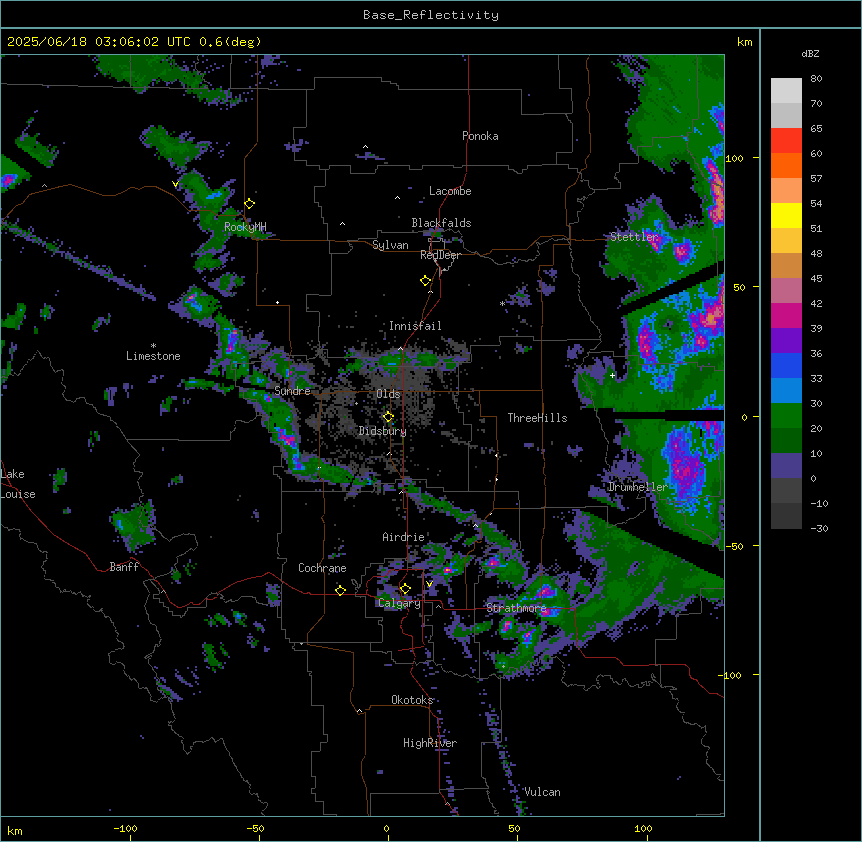Click the Didsbury label
This screenshot has height=842, width=862.
pos(383,431)
